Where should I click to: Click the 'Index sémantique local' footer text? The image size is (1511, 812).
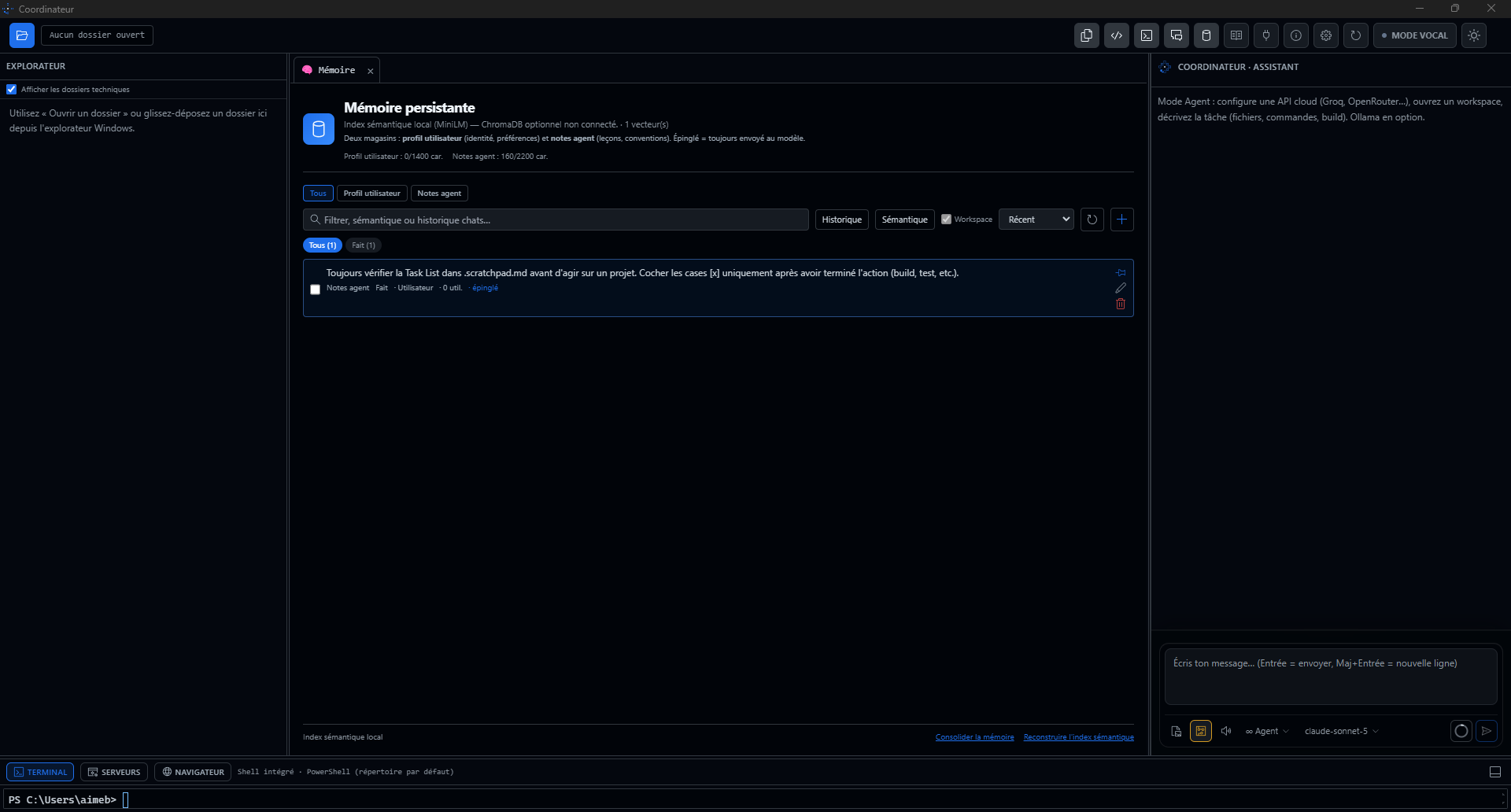pos(342,737)
